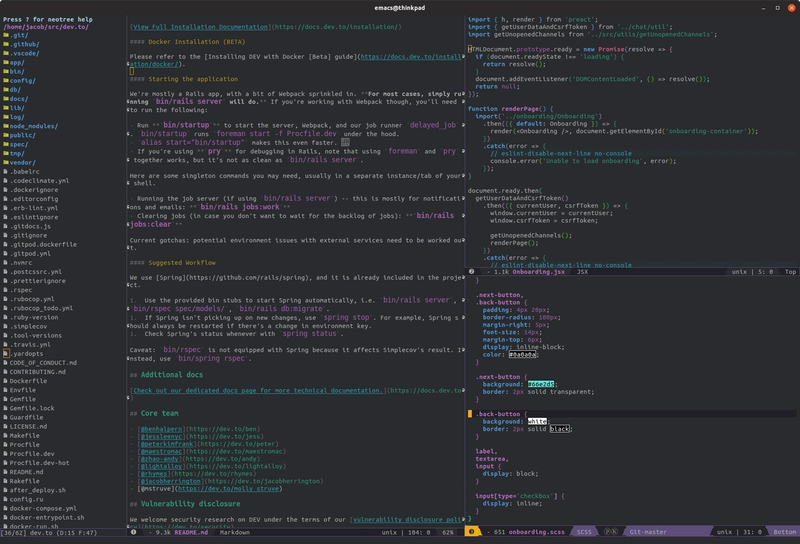Viewport: 800px width, 544px height.
Task: Click Onboarding.jsx buffer name in modeline
Action: pyautogui.click(x=538, y=272)
